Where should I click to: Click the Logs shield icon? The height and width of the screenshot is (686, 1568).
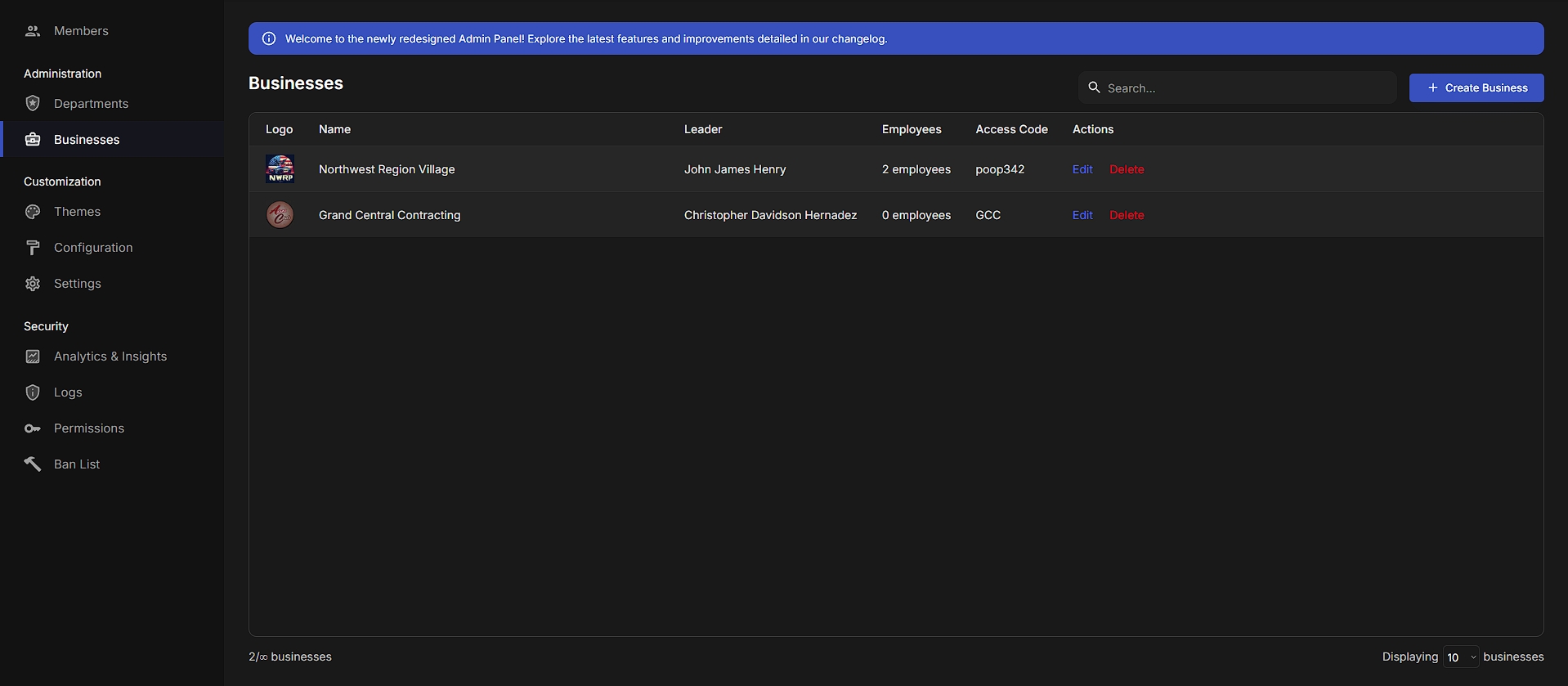[33, 392]
